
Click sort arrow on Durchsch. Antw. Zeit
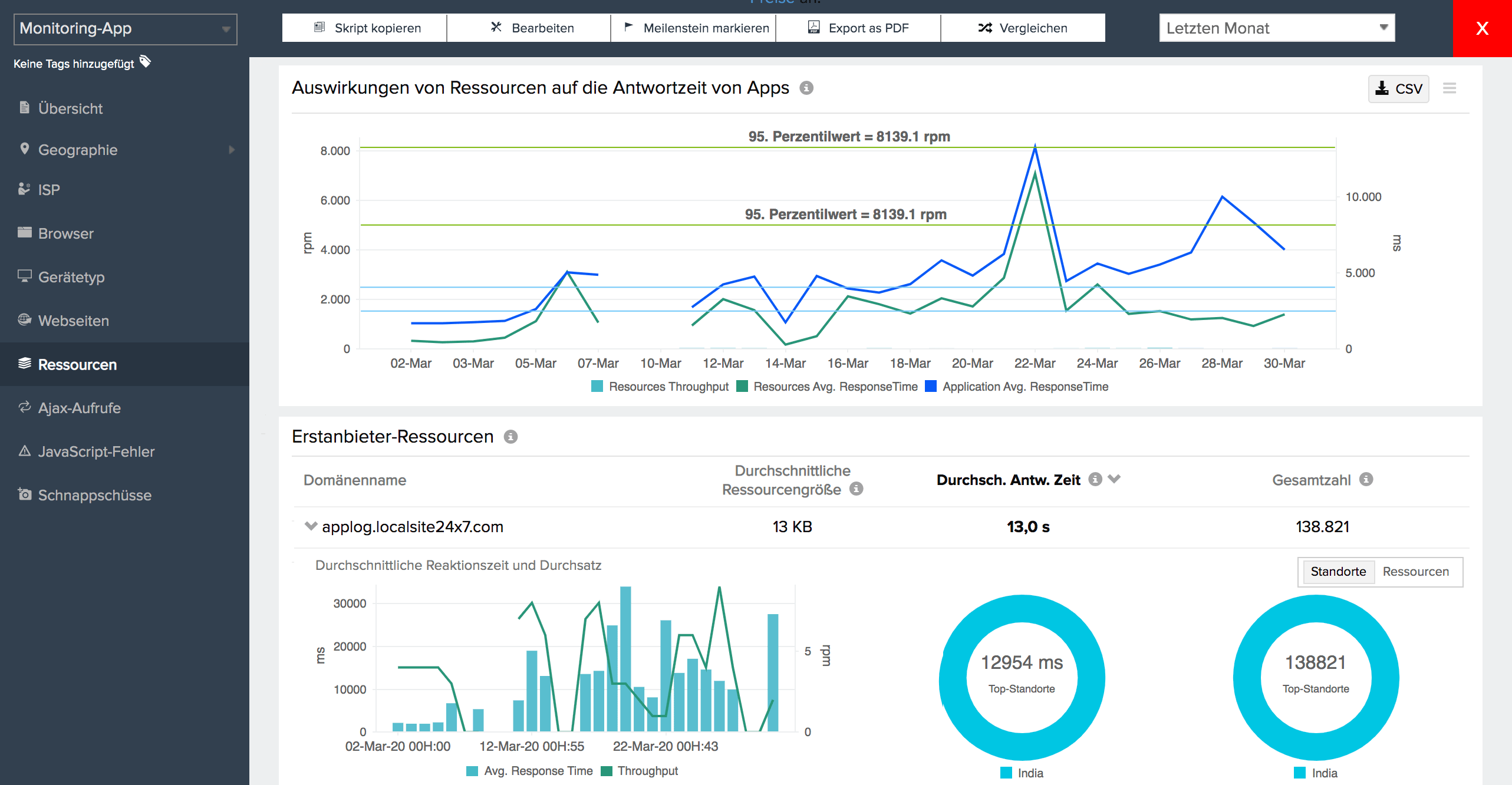coord(1114,479)
